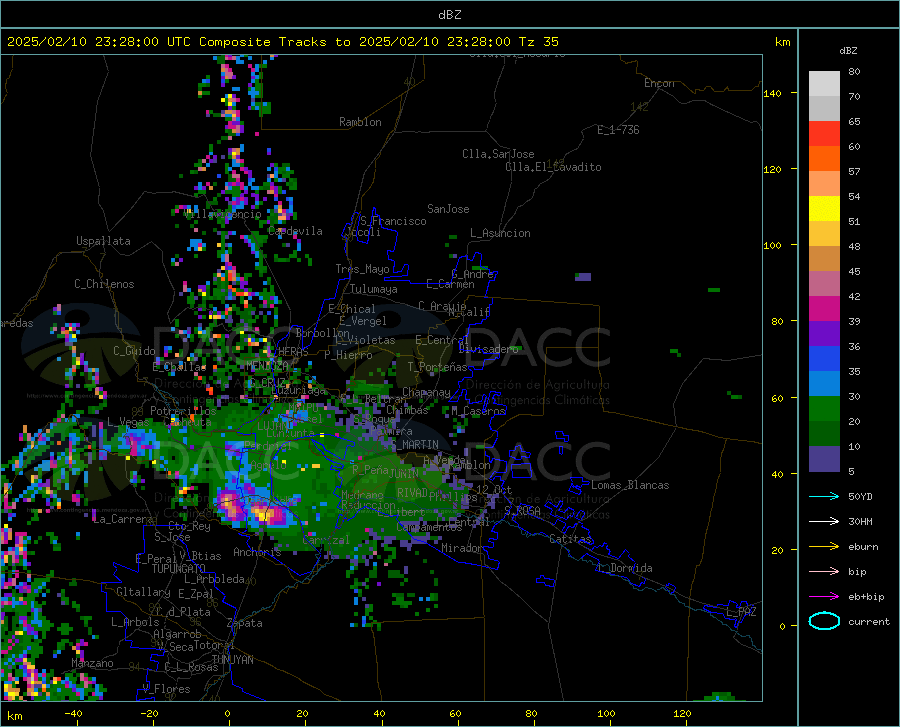Click the magenta 39-42 dBZ legend swatch

(x=824, y=309)
